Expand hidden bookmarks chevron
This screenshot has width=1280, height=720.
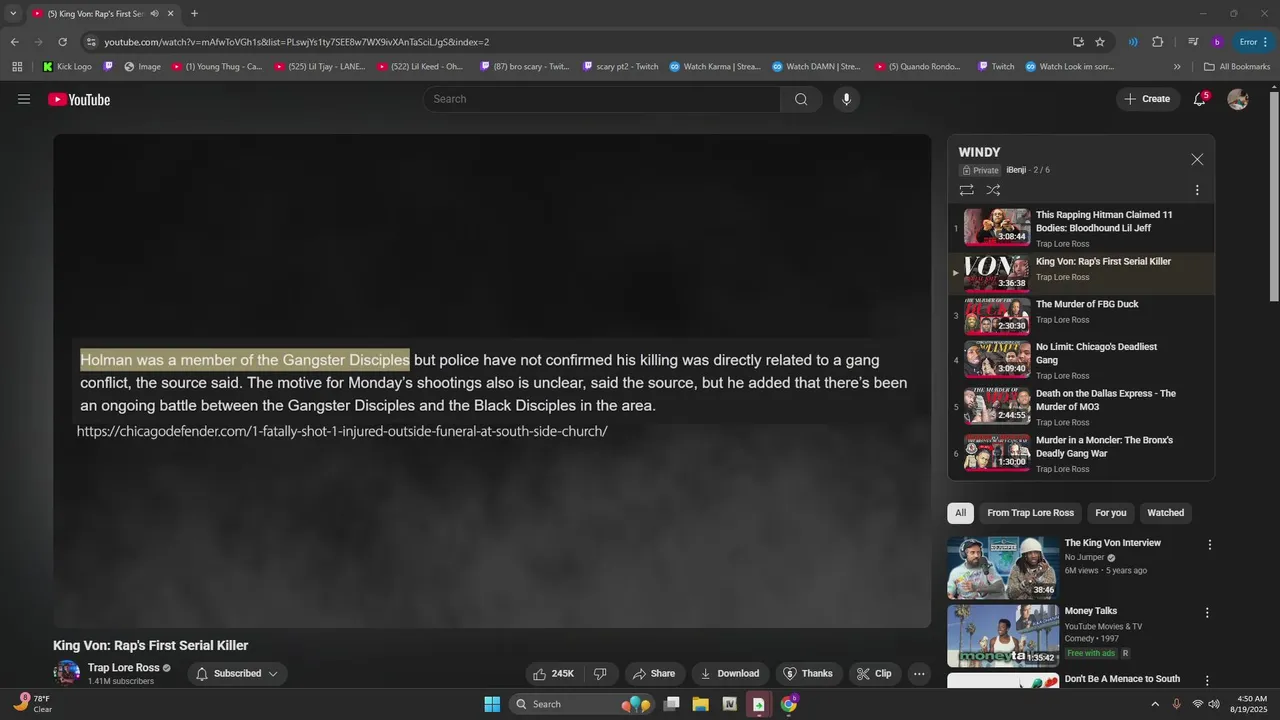(1177, 67)
